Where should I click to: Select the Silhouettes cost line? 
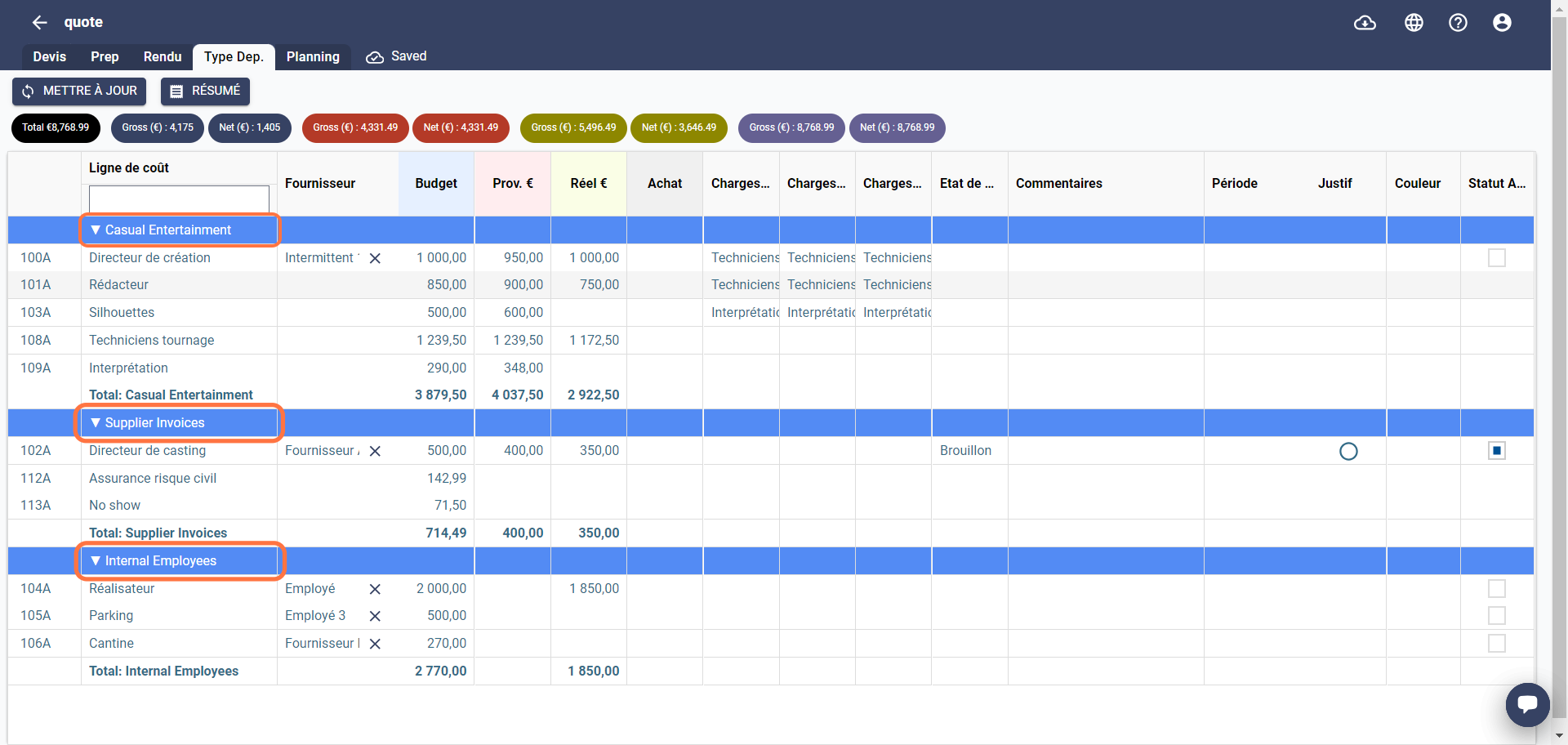(122, 313)
